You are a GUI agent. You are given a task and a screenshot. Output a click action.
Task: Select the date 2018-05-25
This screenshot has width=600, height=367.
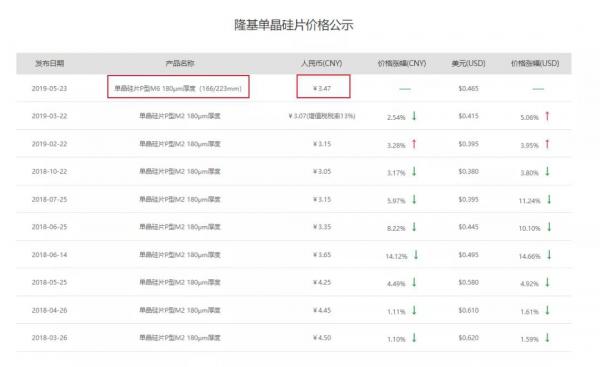[49, 282]
